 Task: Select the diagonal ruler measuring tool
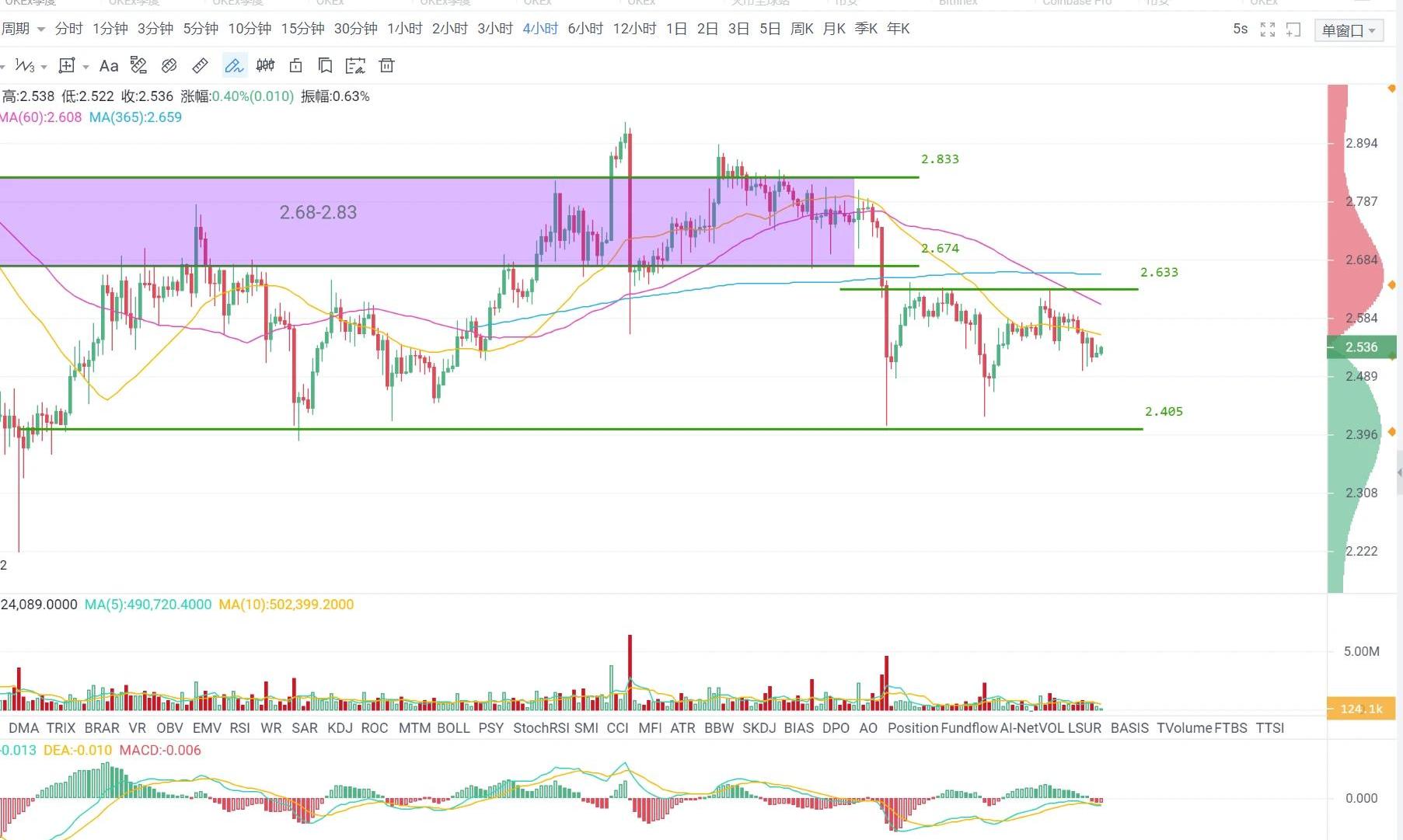pyautogui.click(x=200, y=66)
